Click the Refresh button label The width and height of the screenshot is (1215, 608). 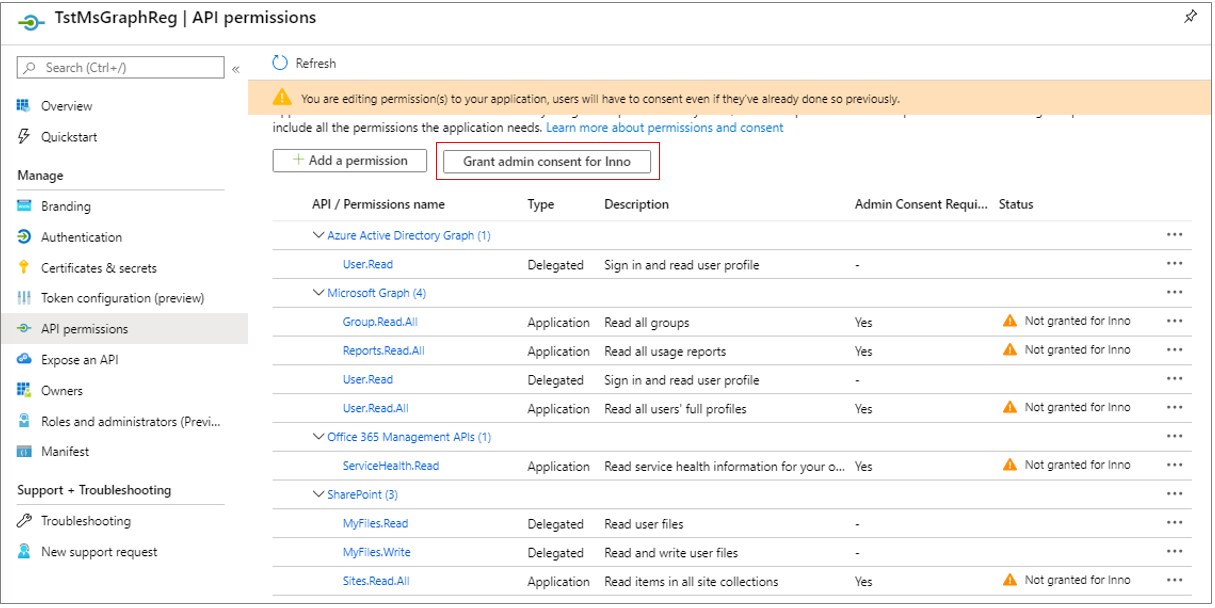[316, 63]
